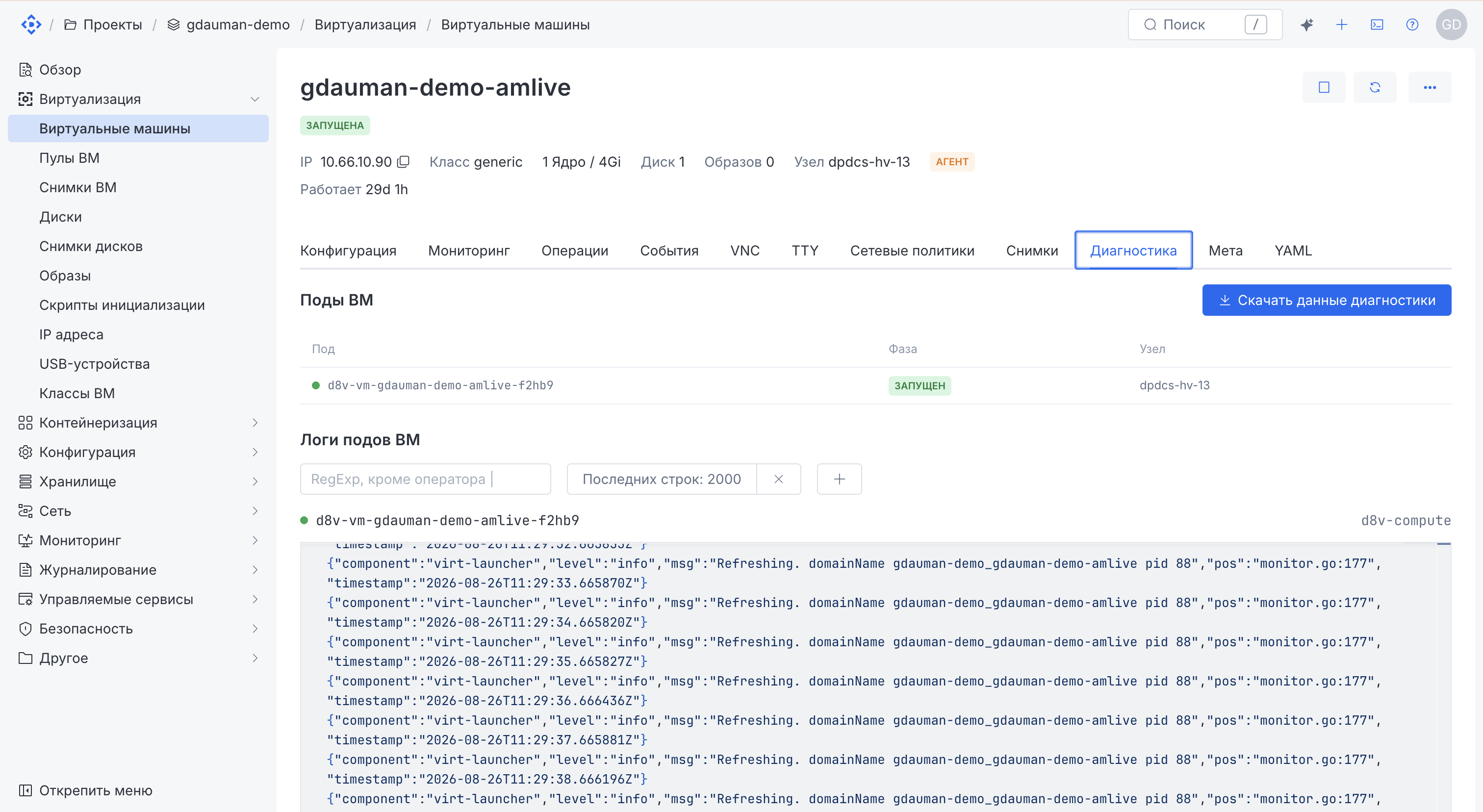Open USB-устройства in sidebar
Image resolution: width=1483 pixels, height=812 pixels.
click(x=138, y=364)
